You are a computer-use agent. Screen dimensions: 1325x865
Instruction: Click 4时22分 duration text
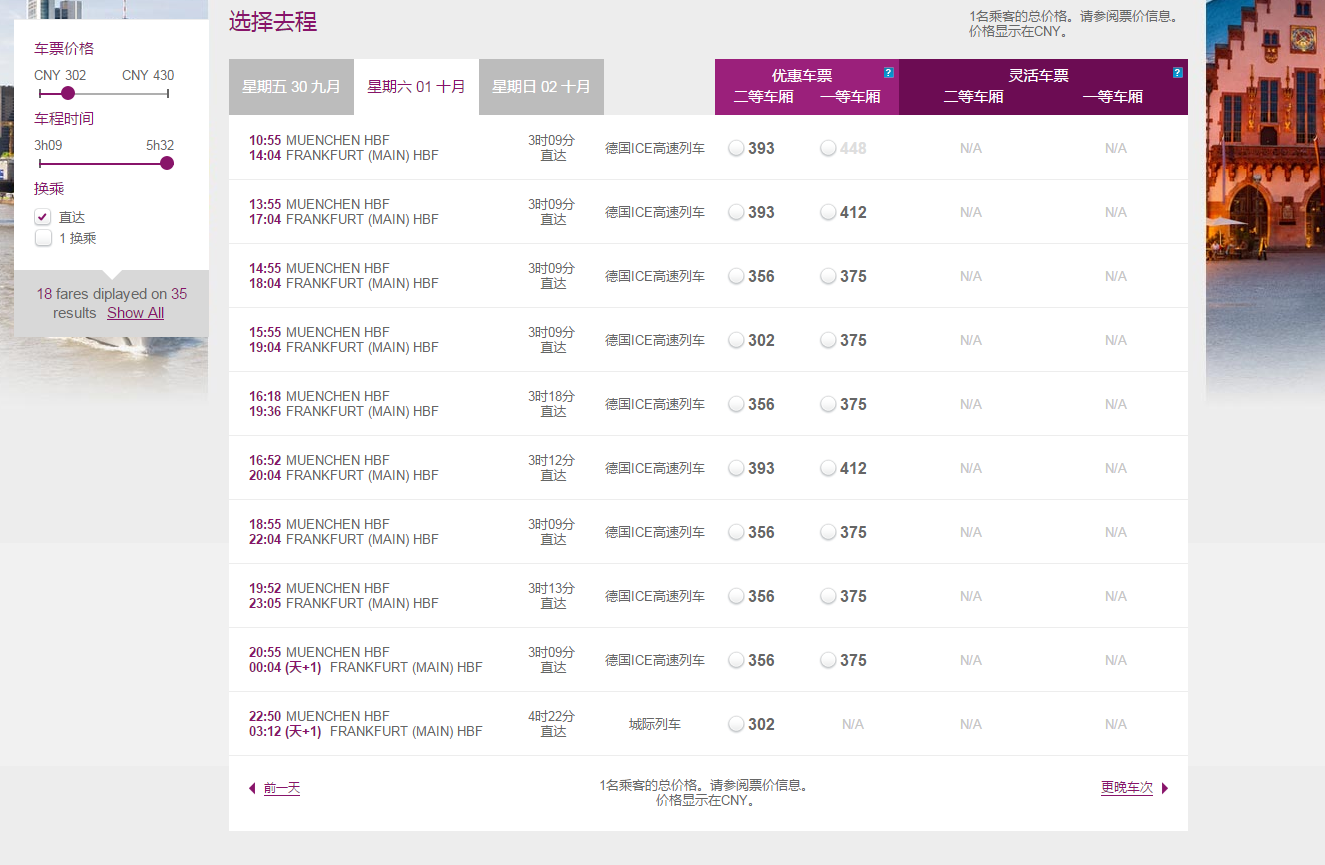click(x=552, y=716)
